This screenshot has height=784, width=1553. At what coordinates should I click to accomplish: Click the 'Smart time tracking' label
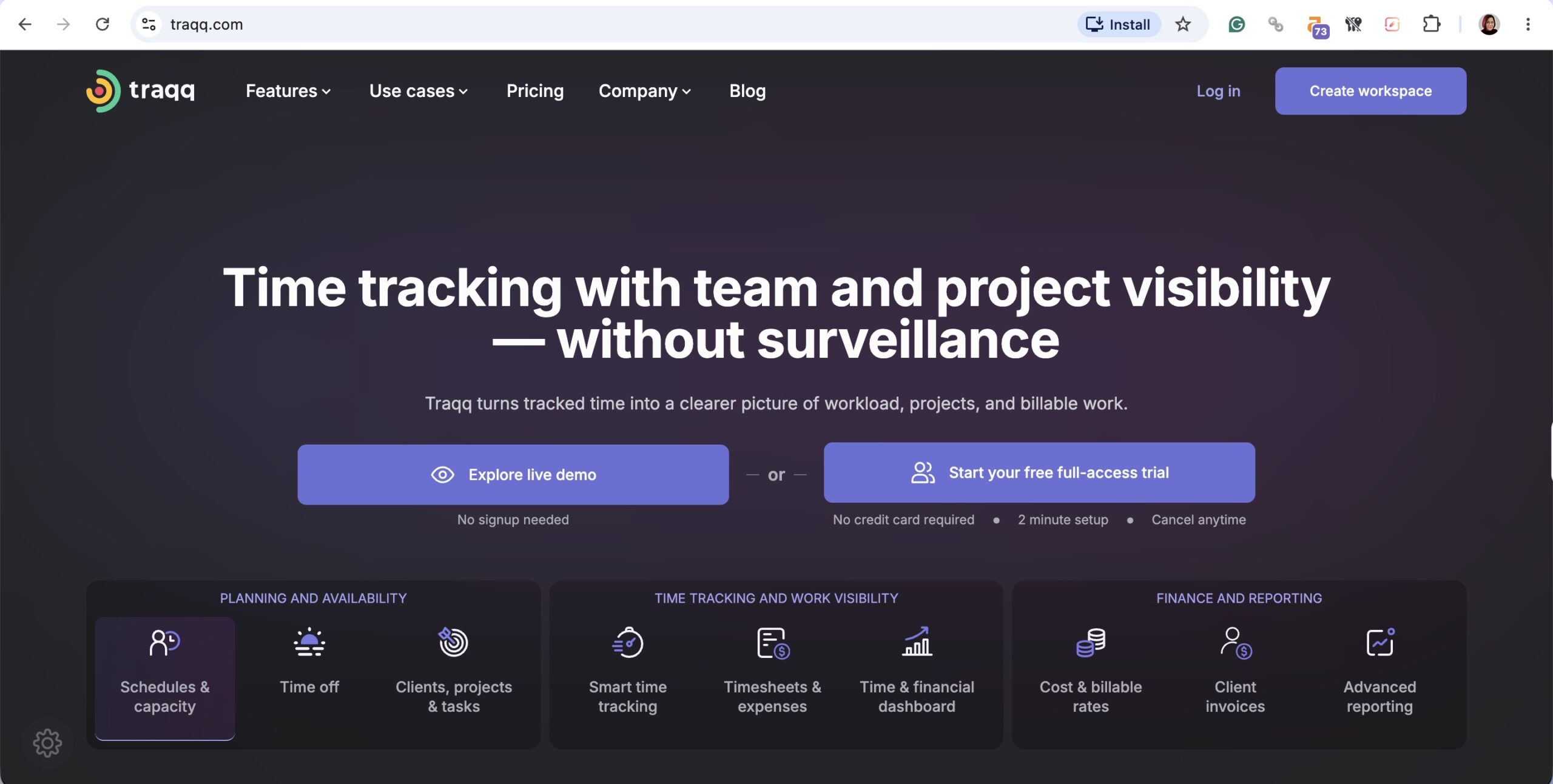click(628, 697)
